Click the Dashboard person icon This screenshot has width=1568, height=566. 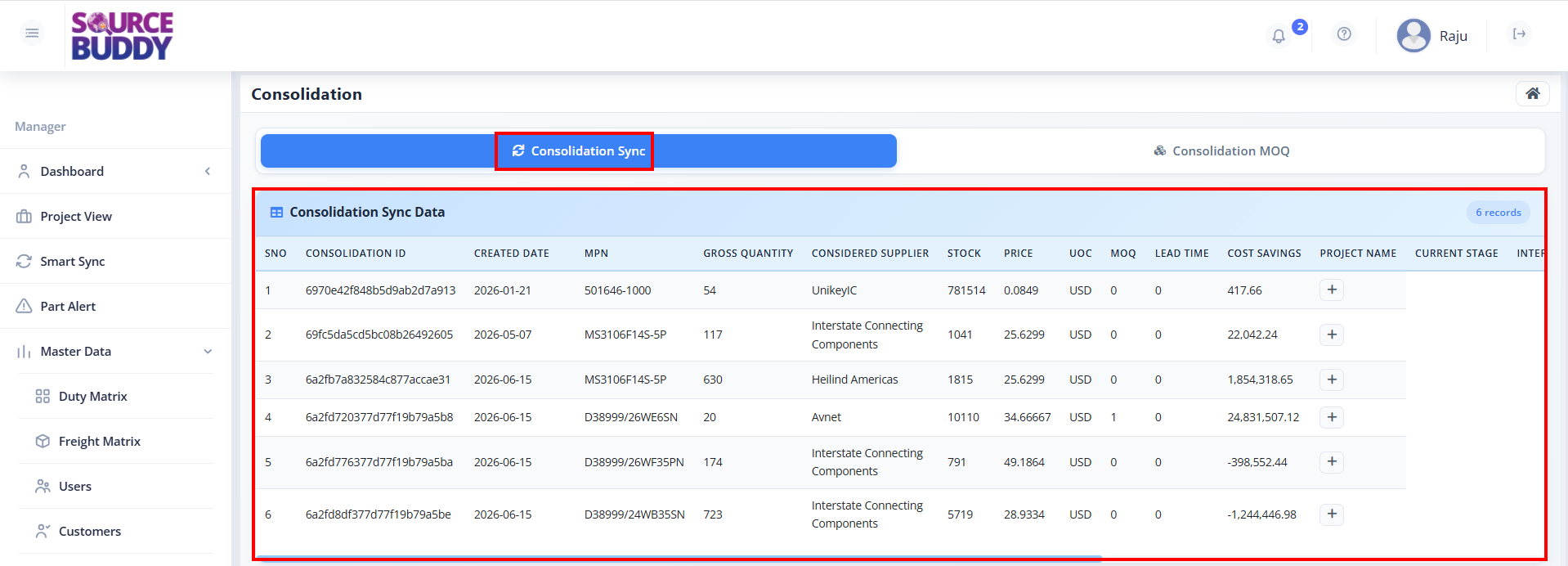[x=24, y=171]
